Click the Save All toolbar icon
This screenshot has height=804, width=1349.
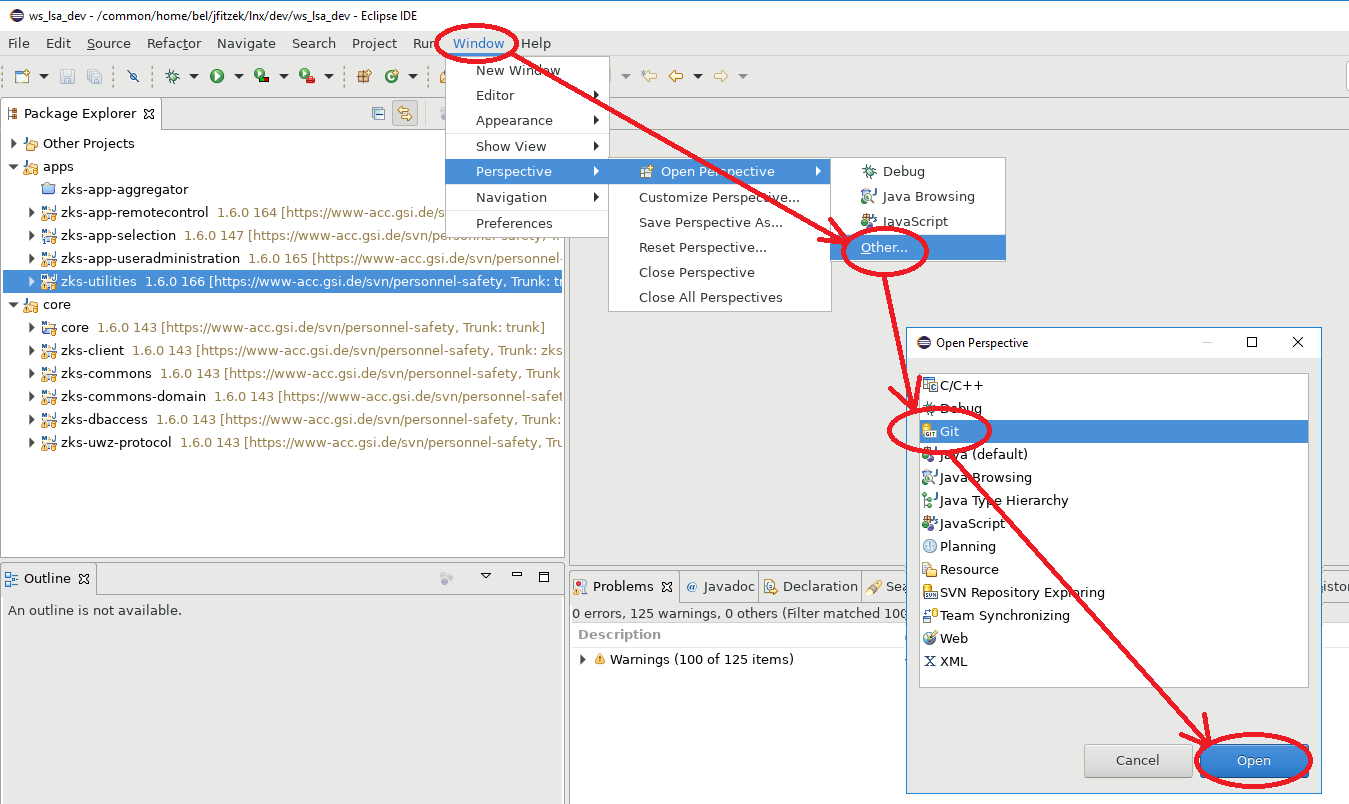pos(94,76)
